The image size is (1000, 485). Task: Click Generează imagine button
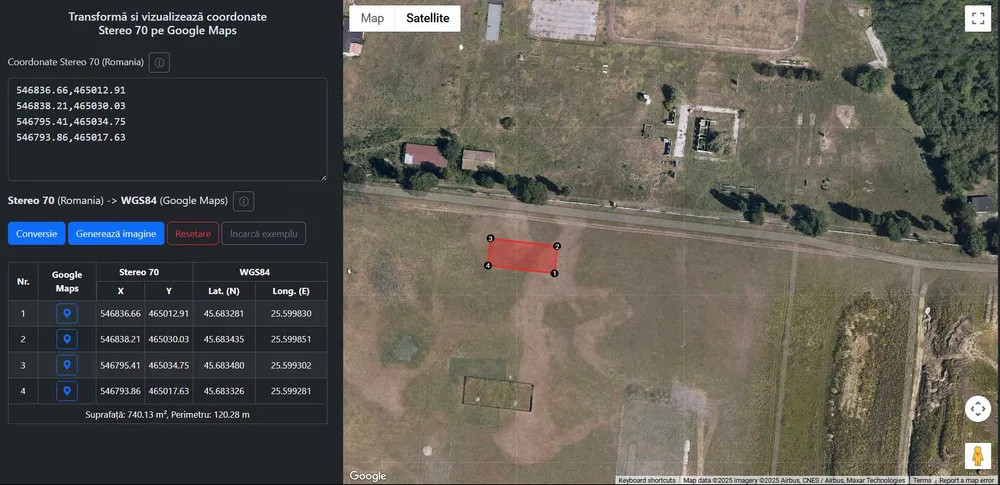pyautogui.click(x=116, y=234)
